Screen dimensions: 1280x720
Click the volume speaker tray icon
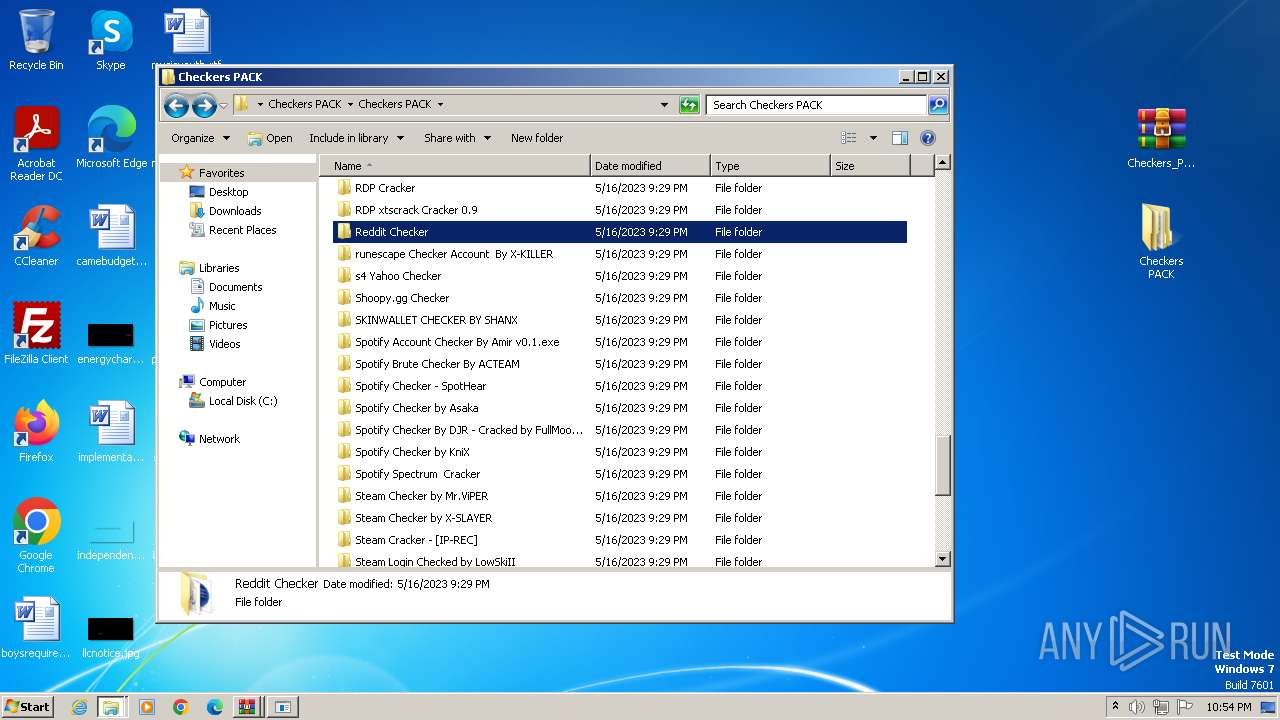[1137, 707]
